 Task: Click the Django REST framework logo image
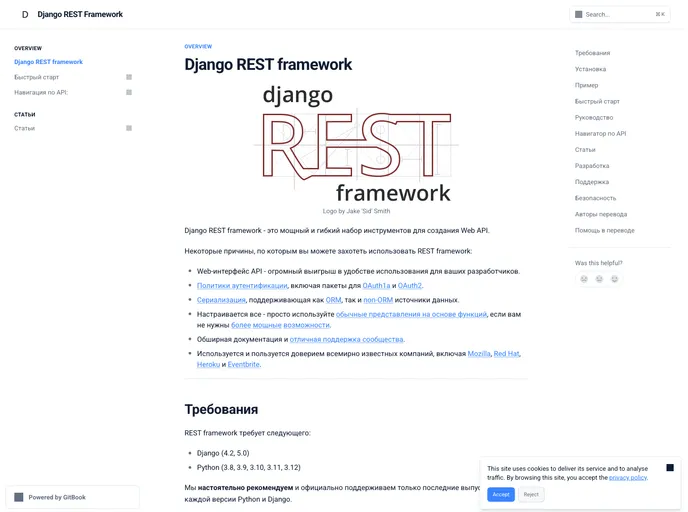[x=356, y=143]
